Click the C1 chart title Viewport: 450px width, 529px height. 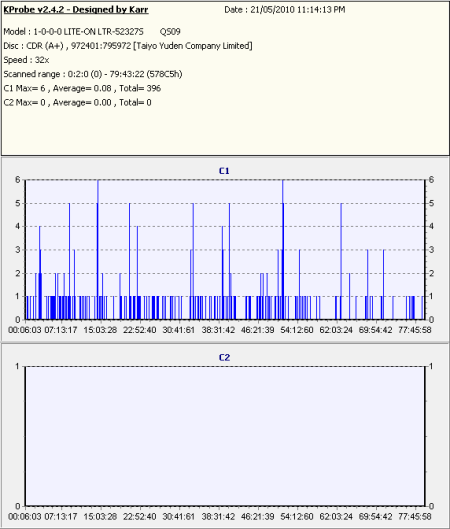point(224,171)
